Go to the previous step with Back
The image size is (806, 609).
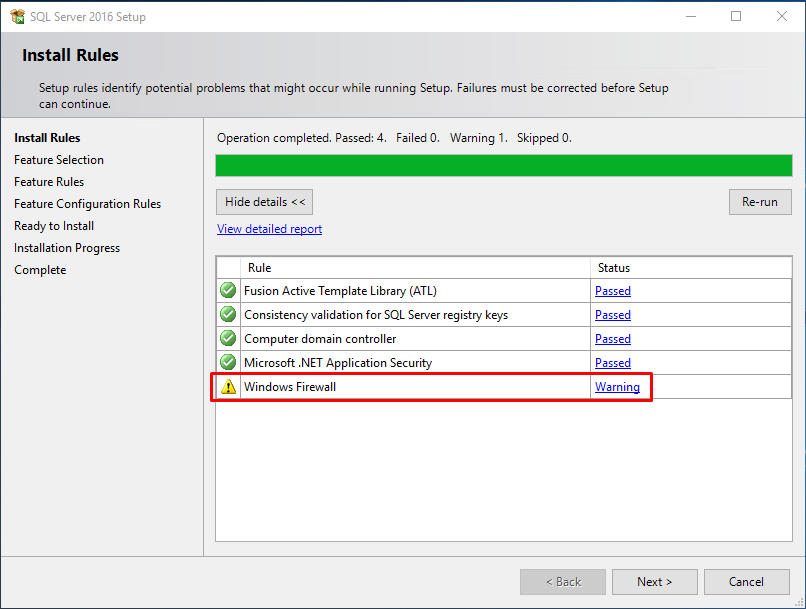[x=563, y=582]
